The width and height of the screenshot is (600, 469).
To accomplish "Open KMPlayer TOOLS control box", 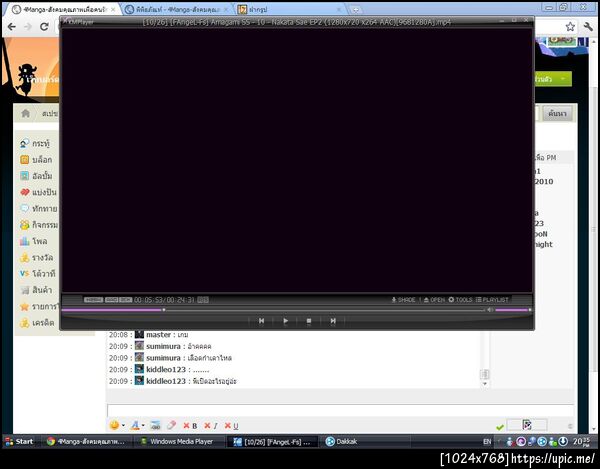I will (x=460, y=300).
